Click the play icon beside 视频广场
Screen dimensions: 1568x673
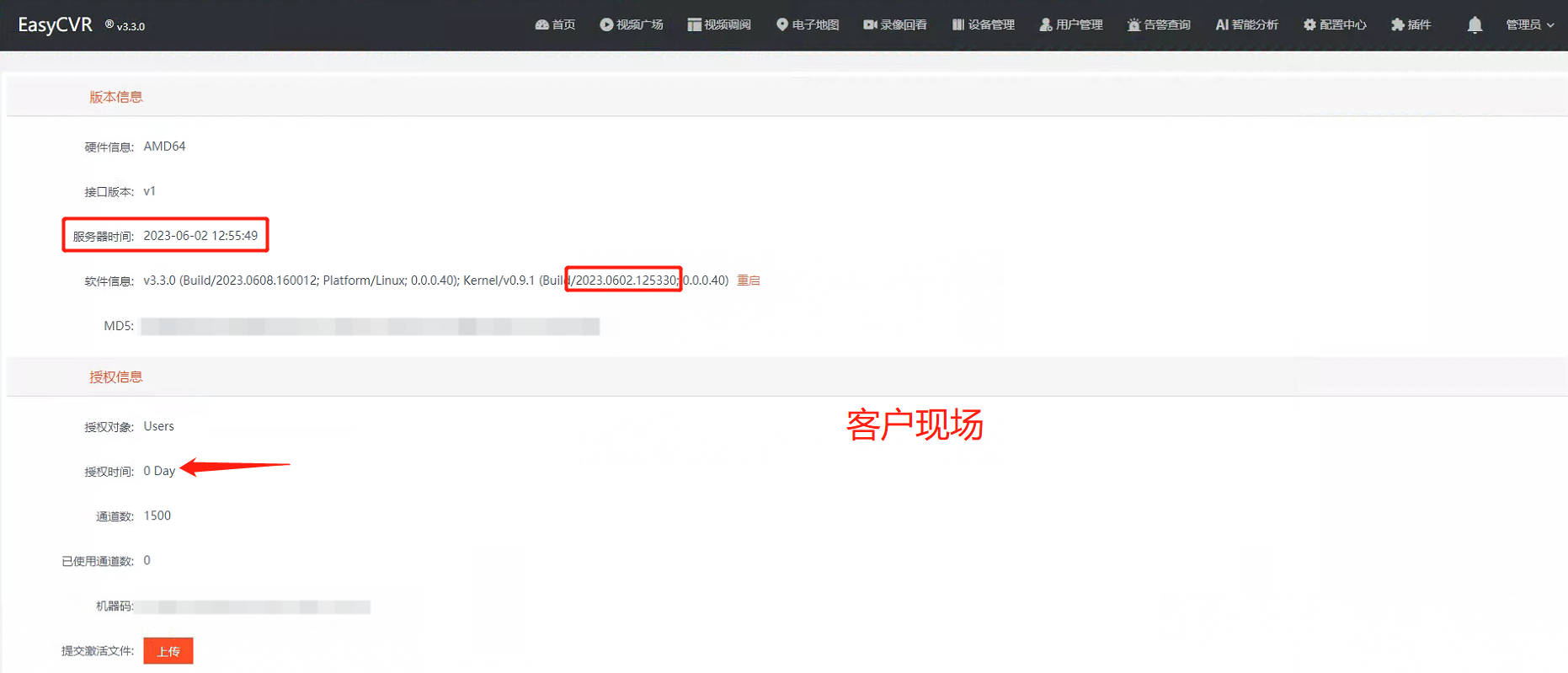[606, 25]
